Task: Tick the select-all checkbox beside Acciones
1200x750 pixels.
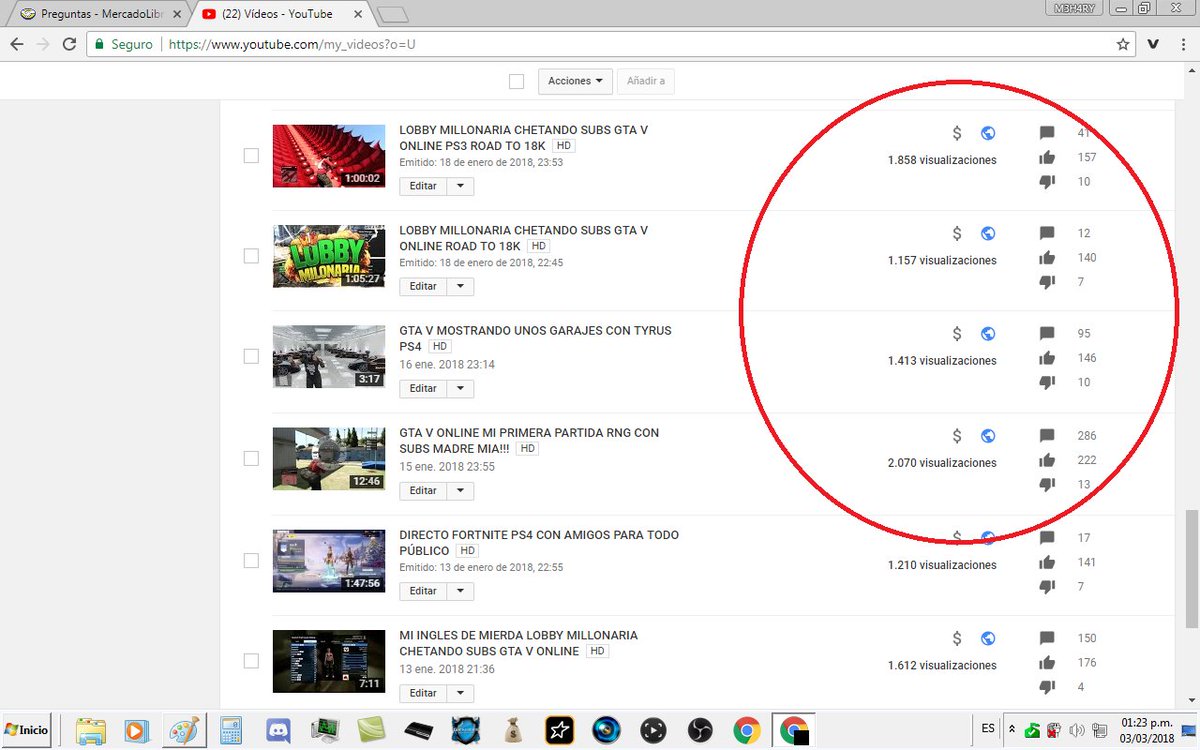Action: coord(516,81)
